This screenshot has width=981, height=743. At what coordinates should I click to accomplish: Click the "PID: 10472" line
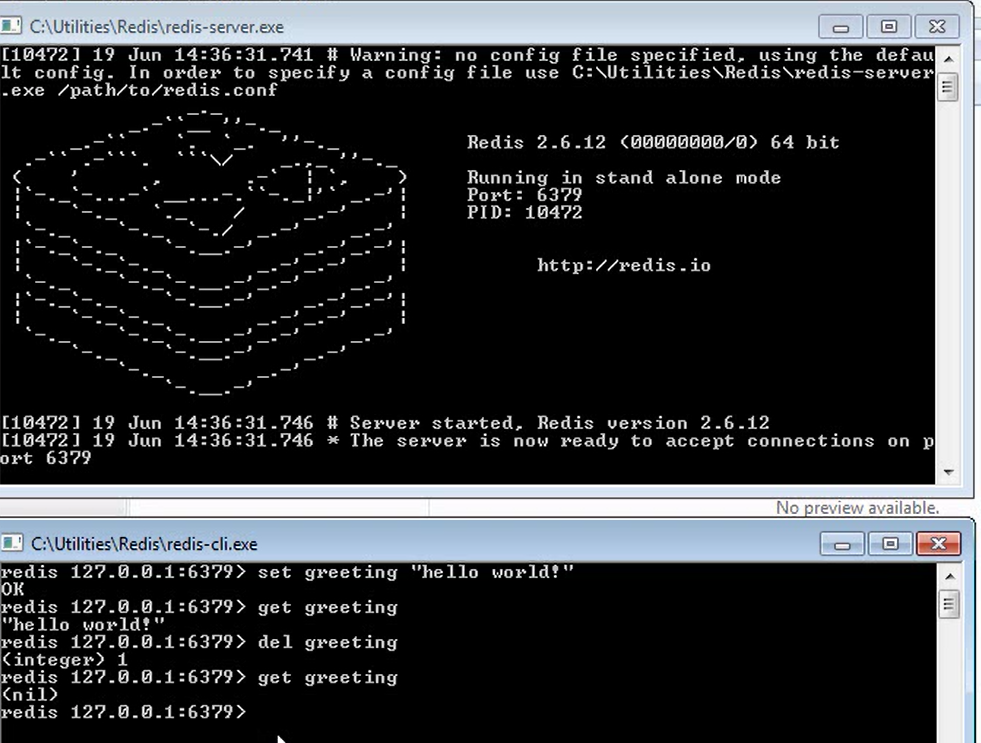pos(524,213)
